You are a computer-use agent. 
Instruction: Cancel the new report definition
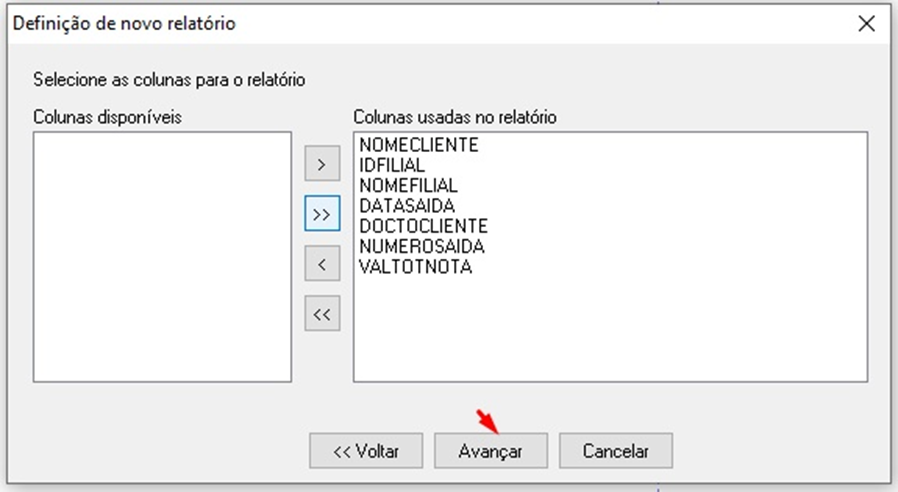click(x=616, y=451)
